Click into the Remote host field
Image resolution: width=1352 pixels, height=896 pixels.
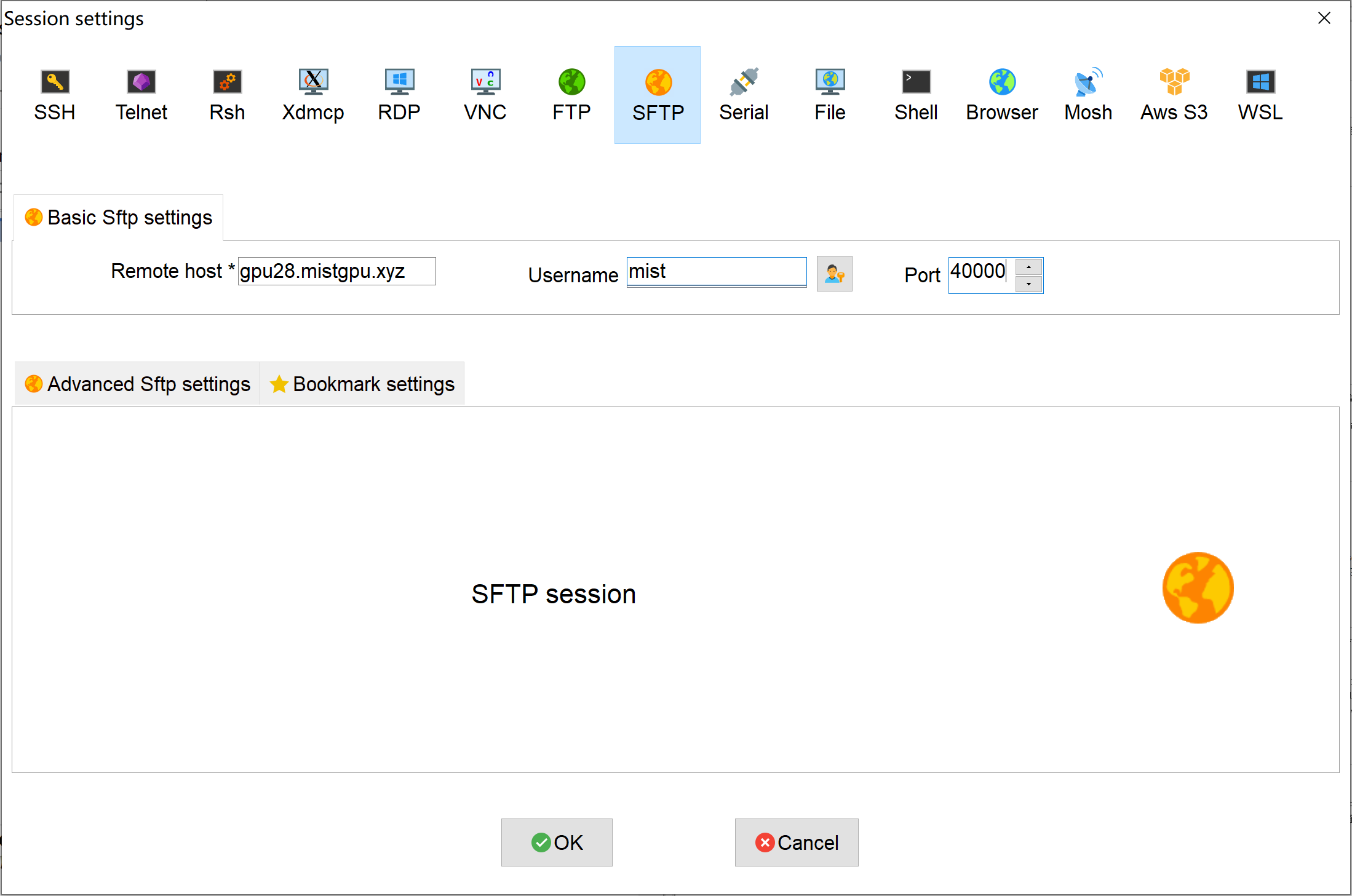point(336,271)
